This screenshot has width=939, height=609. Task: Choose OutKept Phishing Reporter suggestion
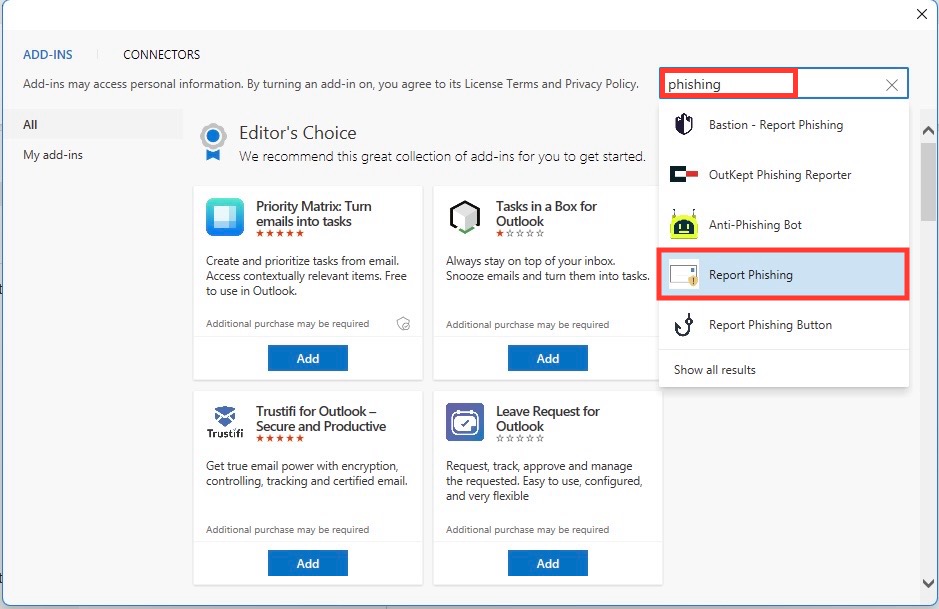(x=783, y=174)
